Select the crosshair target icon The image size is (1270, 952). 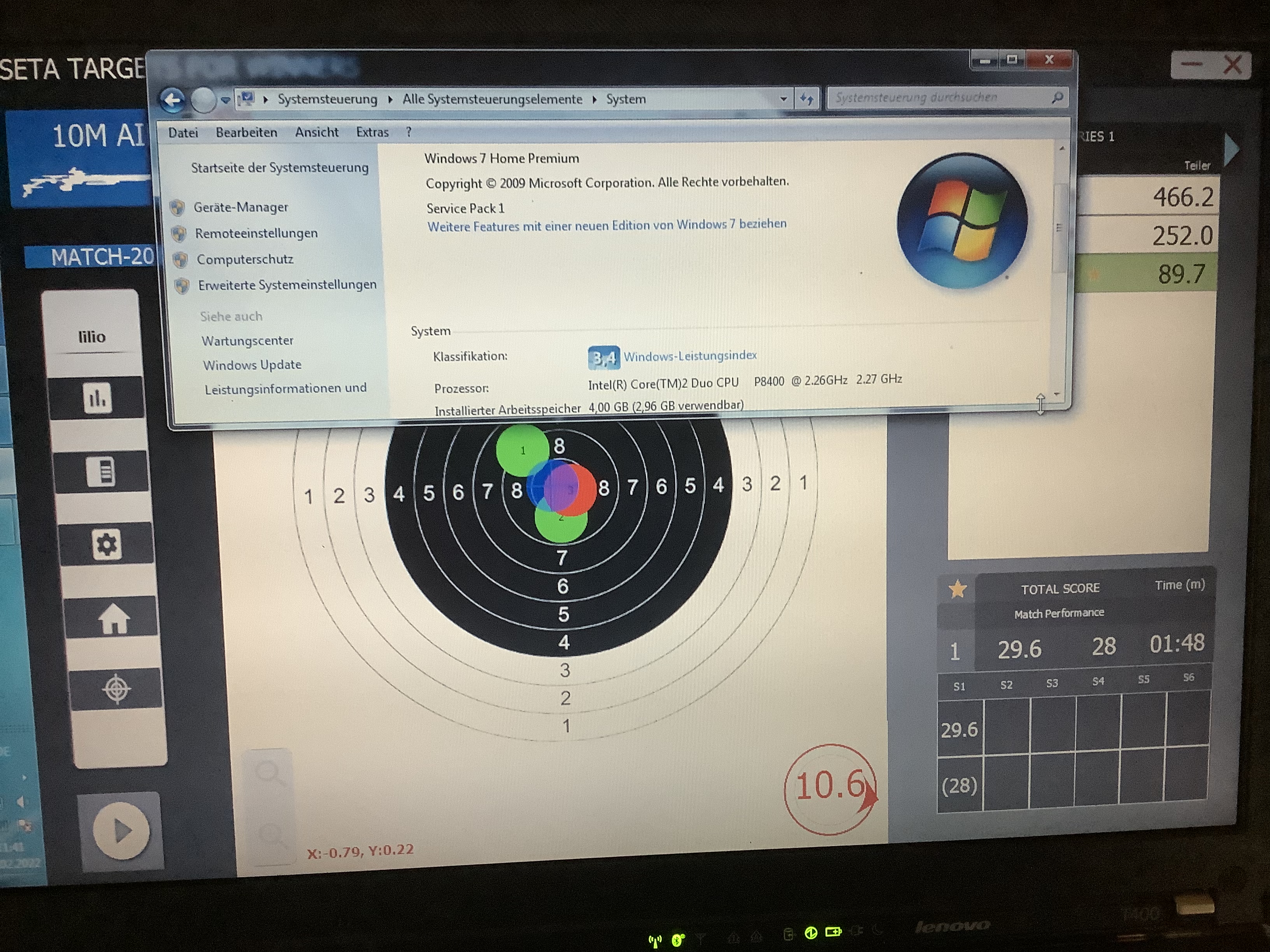[117, 689]
